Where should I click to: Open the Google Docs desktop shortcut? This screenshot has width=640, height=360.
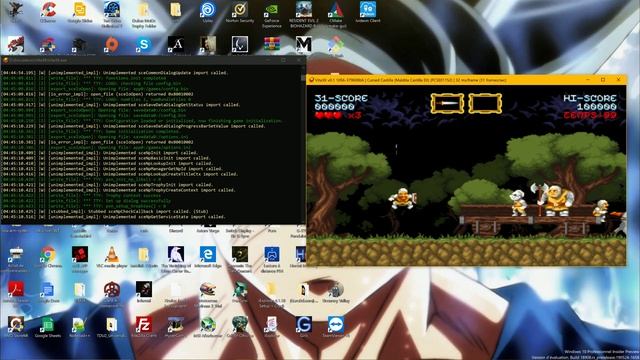48,292
